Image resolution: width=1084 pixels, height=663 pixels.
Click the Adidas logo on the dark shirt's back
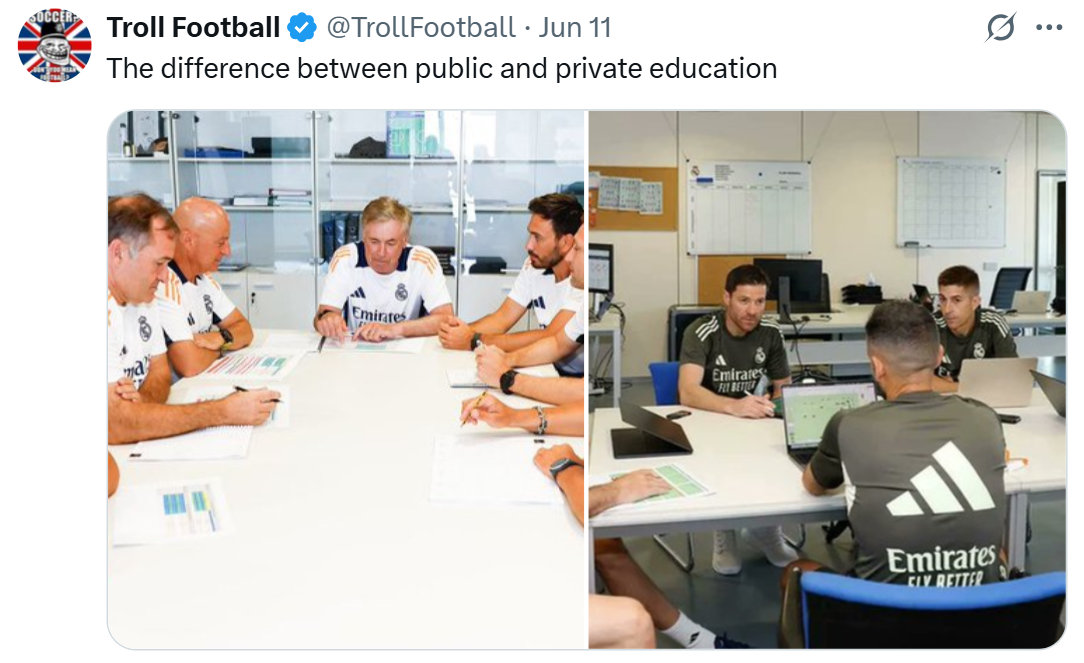(x=941, y=480)
